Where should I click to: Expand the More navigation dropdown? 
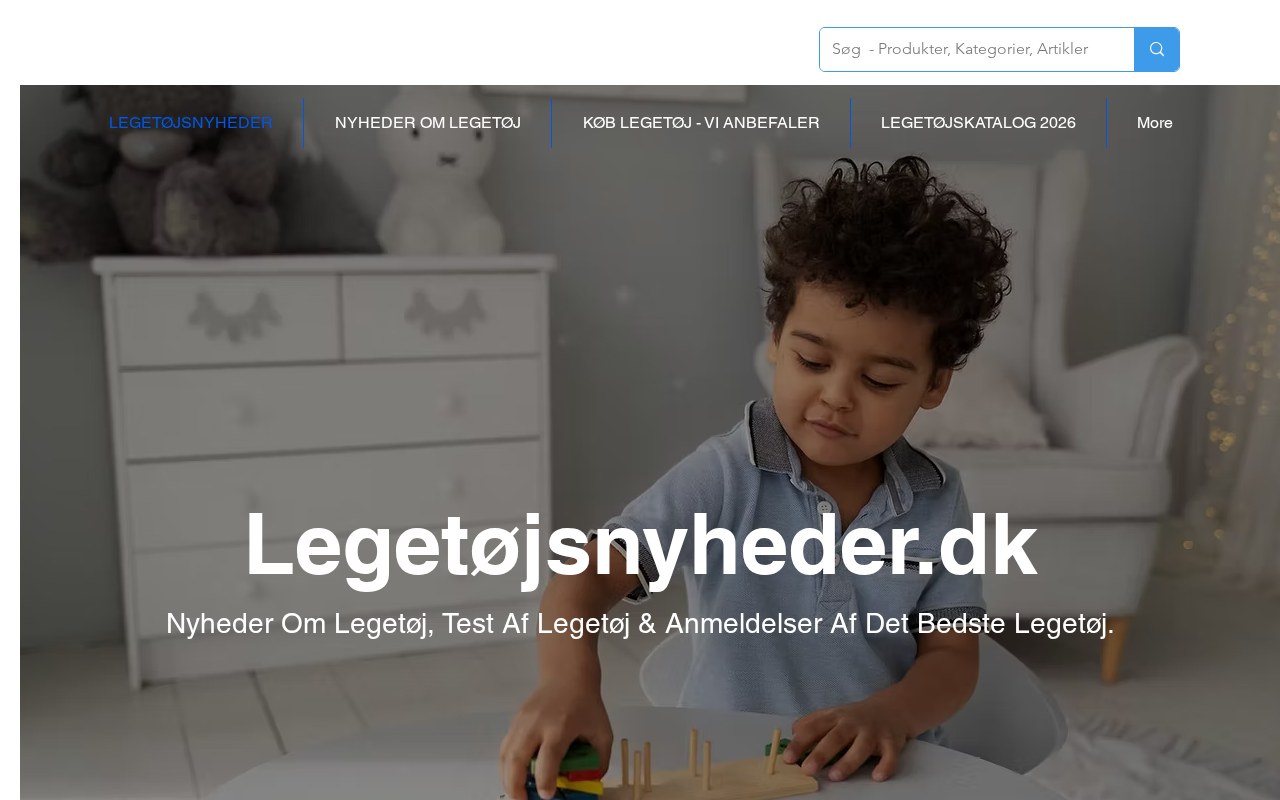click(1154, 123)
